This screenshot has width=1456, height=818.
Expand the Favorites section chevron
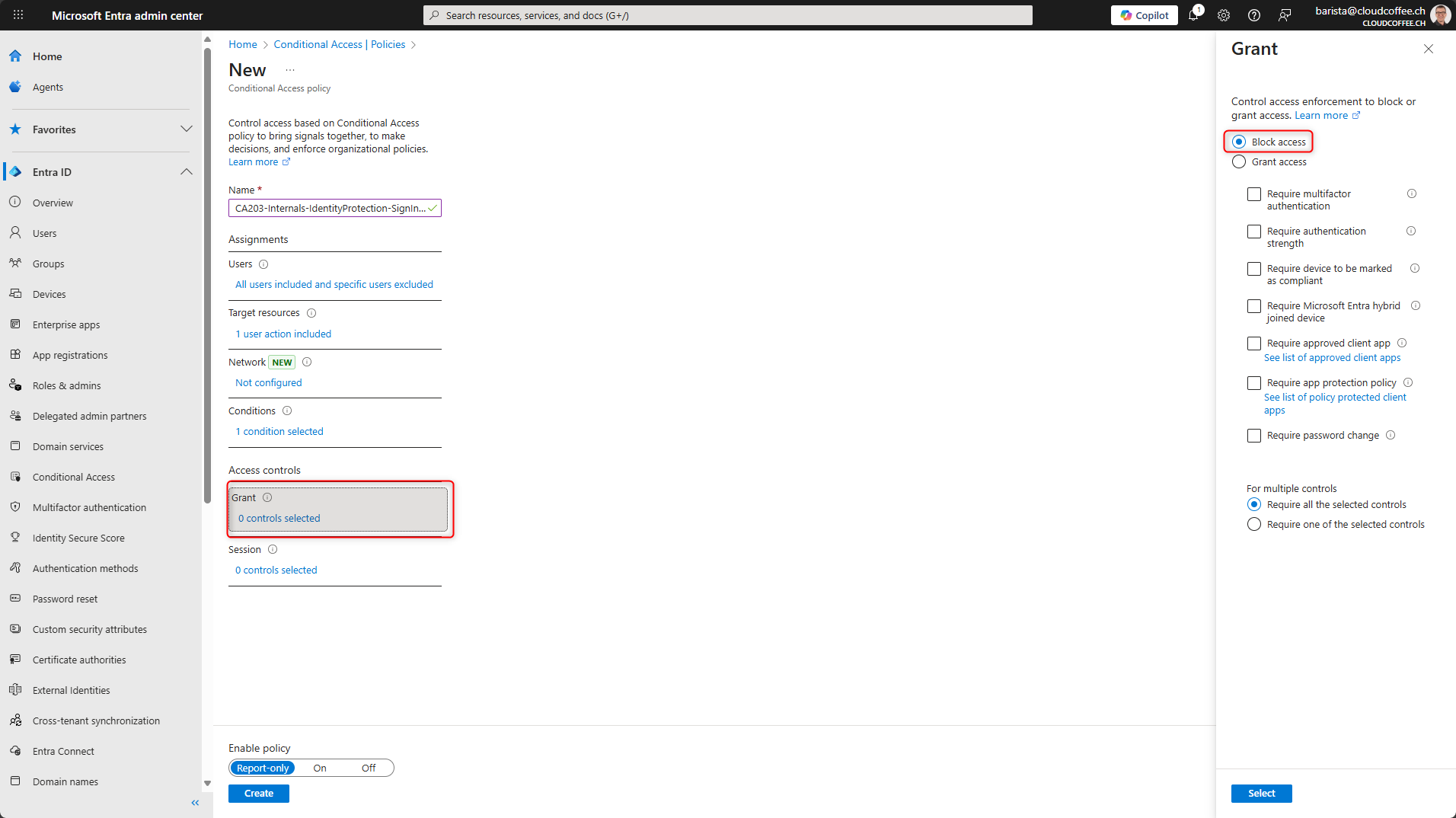(187, 129)
